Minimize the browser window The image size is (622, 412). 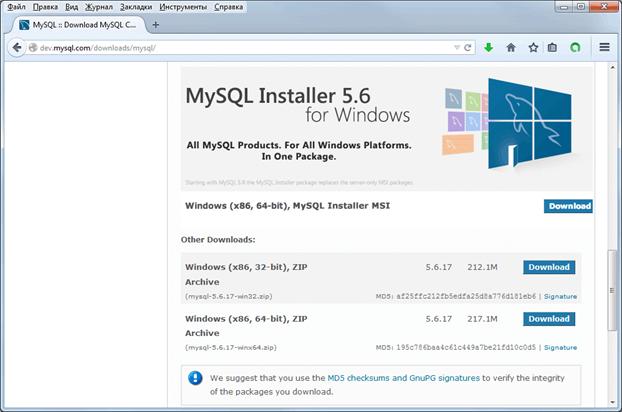(564, 6)
